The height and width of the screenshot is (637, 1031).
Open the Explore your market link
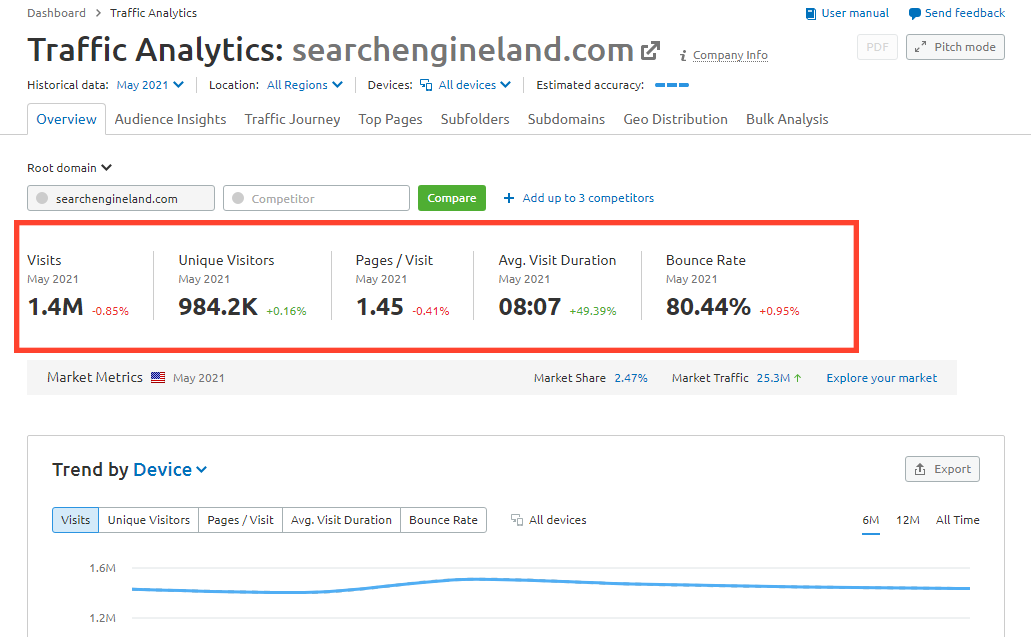pyautogui.click(x=882, y=378)
